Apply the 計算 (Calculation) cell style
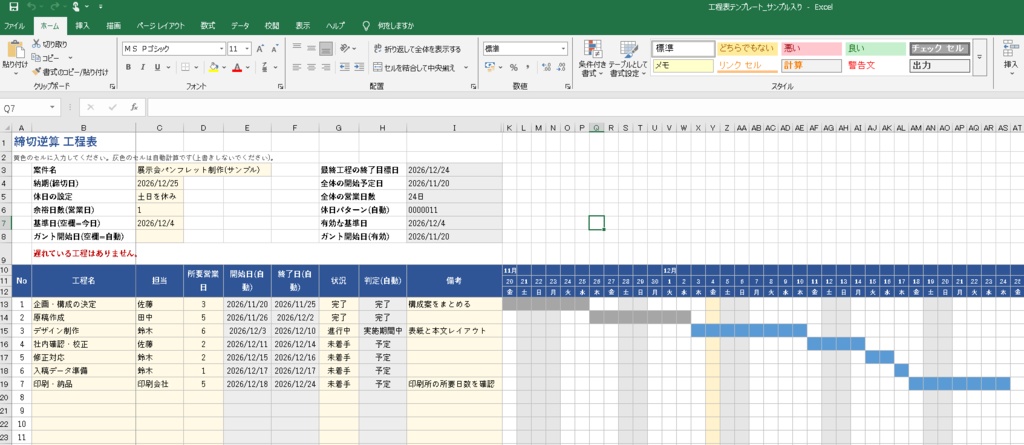Screen dimensions: 1024x445 click(x=811, y=65)
